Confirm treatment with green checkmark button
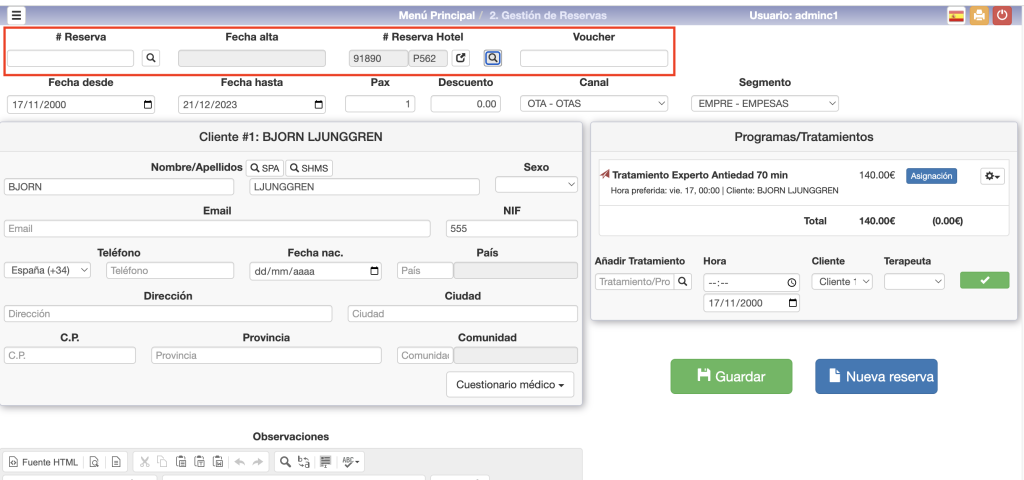1024x480 pixels. (x=984, y=281)
